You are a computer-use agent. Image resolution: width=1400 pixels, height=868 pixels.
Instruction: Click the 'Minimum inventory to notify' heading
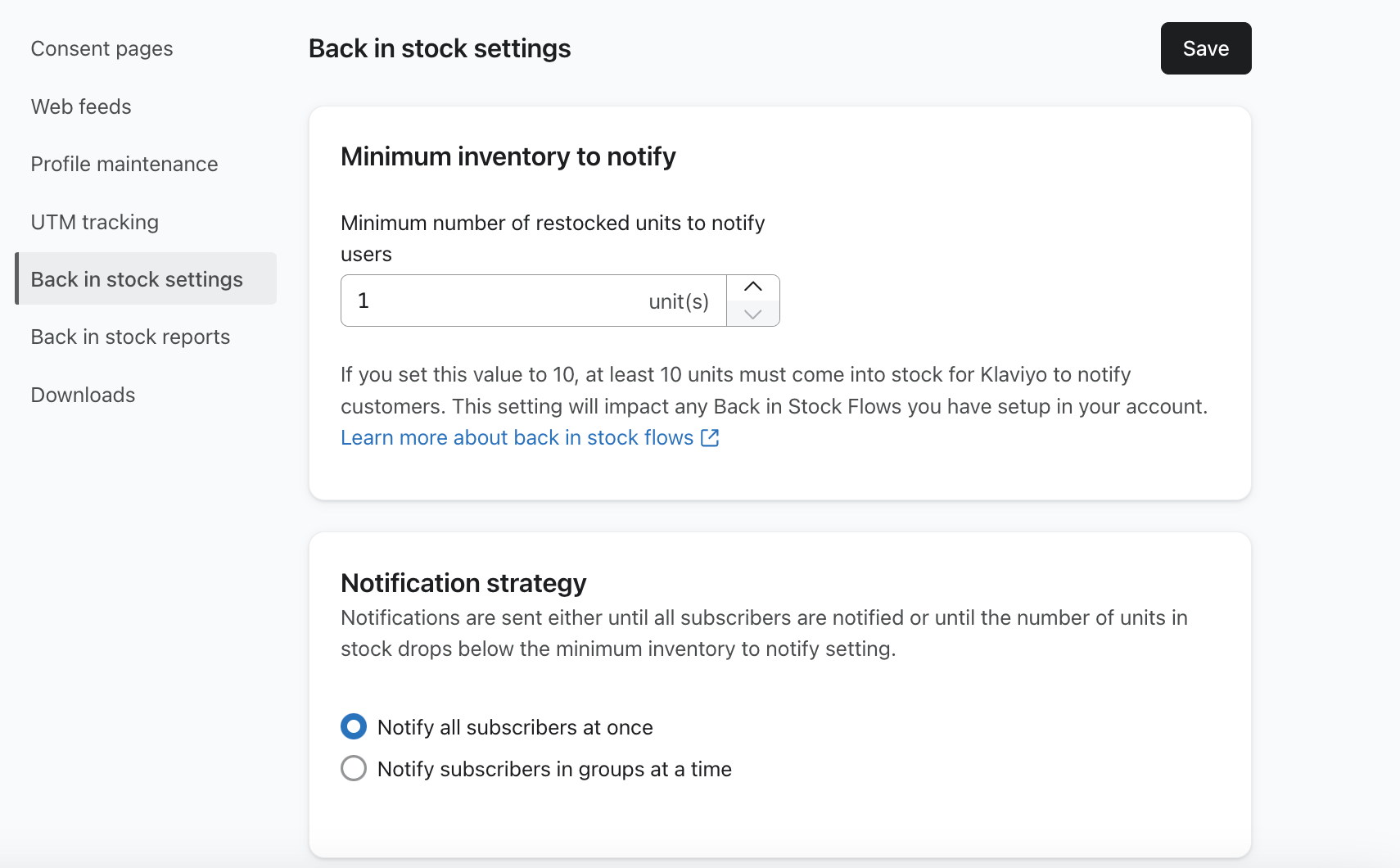[x=508, y=156]
